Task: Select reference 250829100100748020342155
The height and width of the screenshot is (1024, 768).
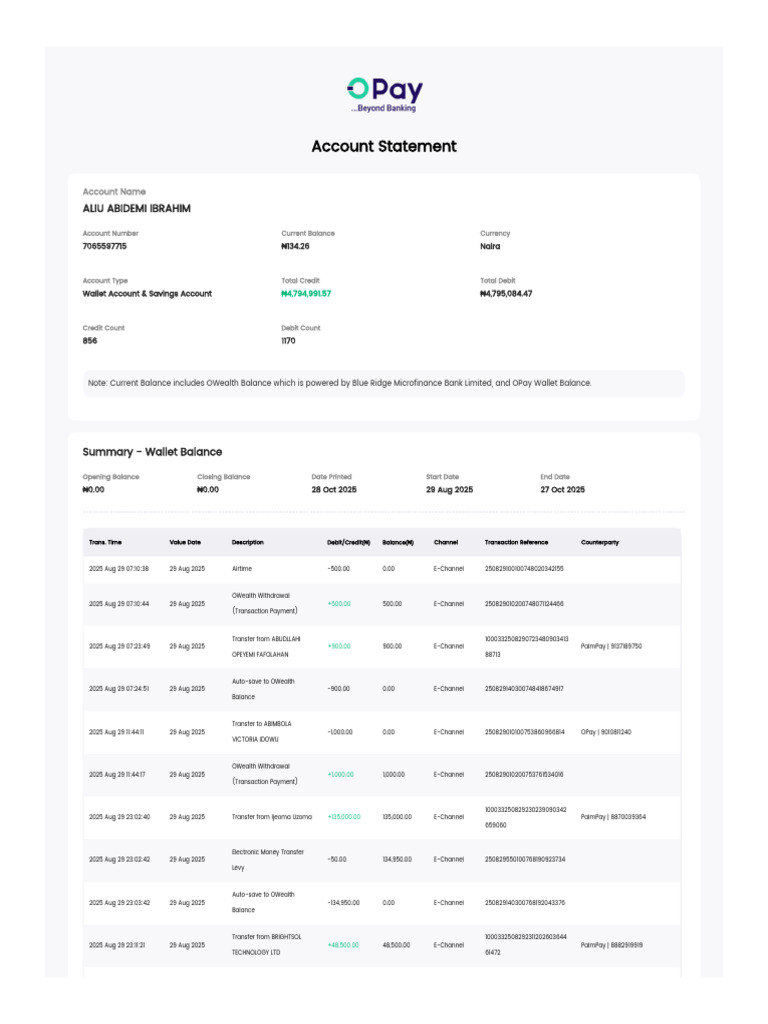Action: click(524, 569)
